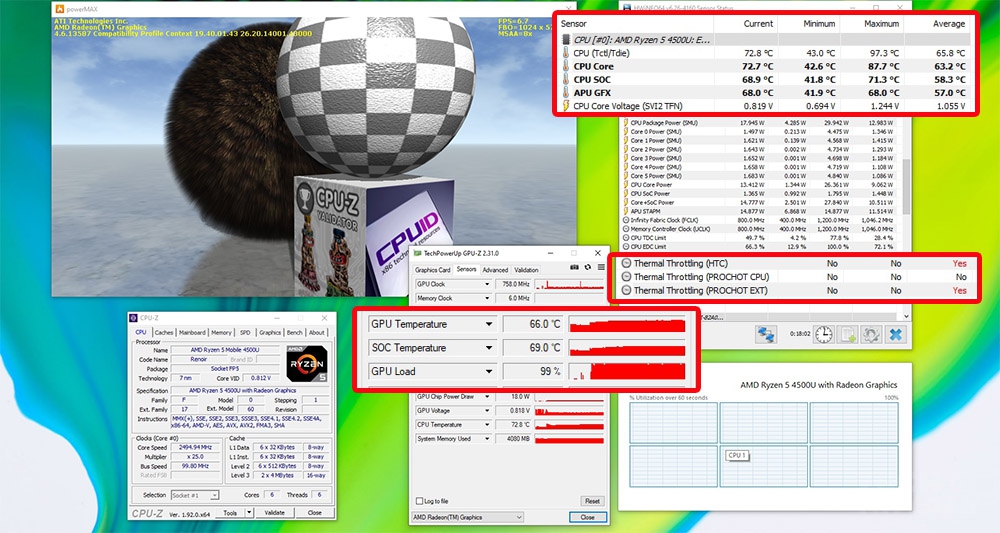Click the Tools button in CPU-Z
Viewport: 1000px width, 533px height.
click(x=230, y=513)
